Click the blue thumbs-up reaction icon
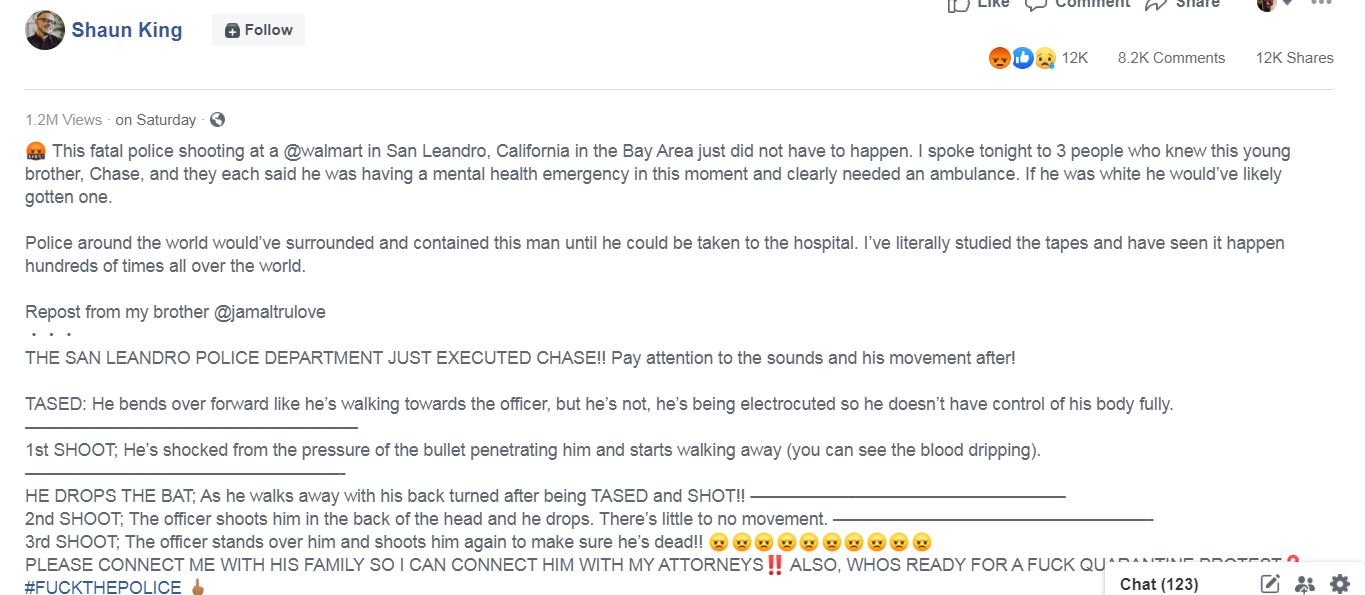This screenshot has height=595, width=1365. point(1022,58)
